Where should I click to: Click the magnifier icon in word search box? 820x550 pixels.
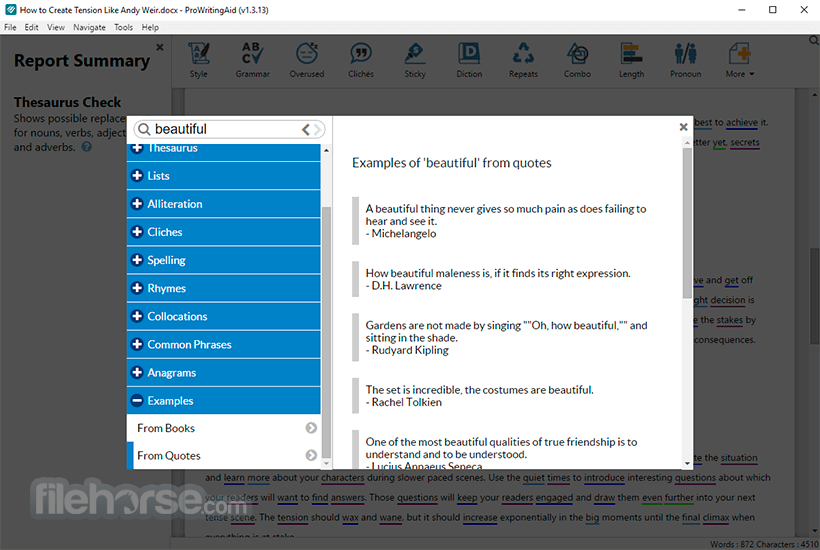tap(144, 129)
